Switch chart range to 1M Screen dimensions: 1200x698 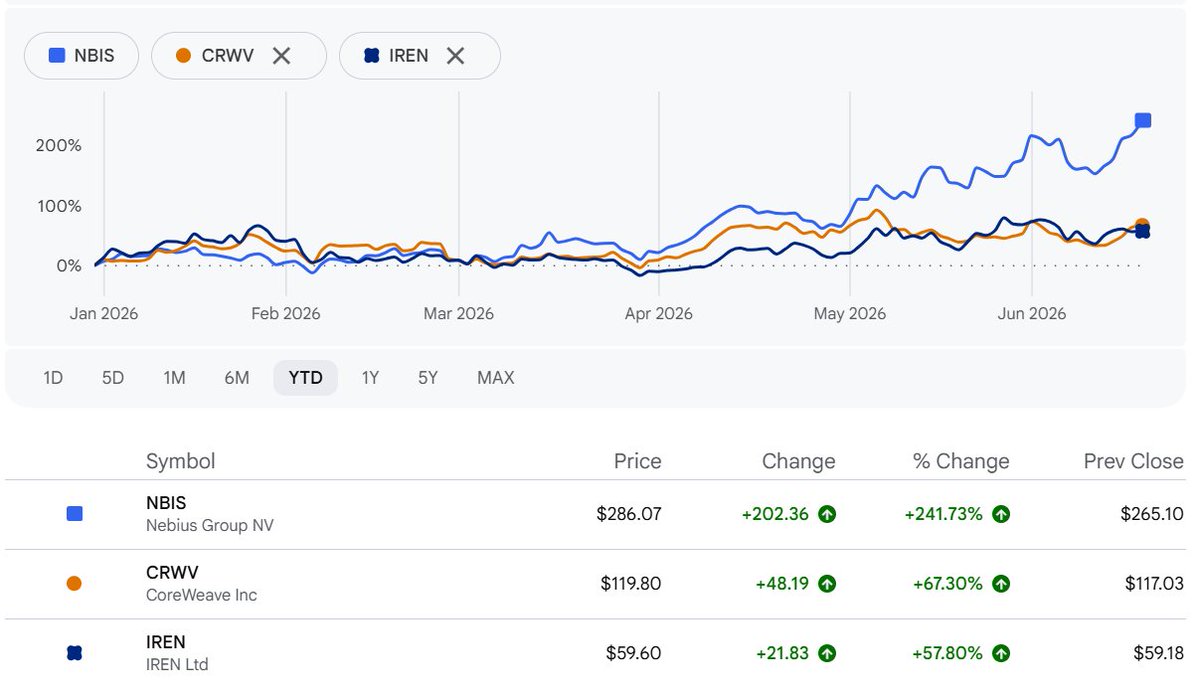coord(174,378)
